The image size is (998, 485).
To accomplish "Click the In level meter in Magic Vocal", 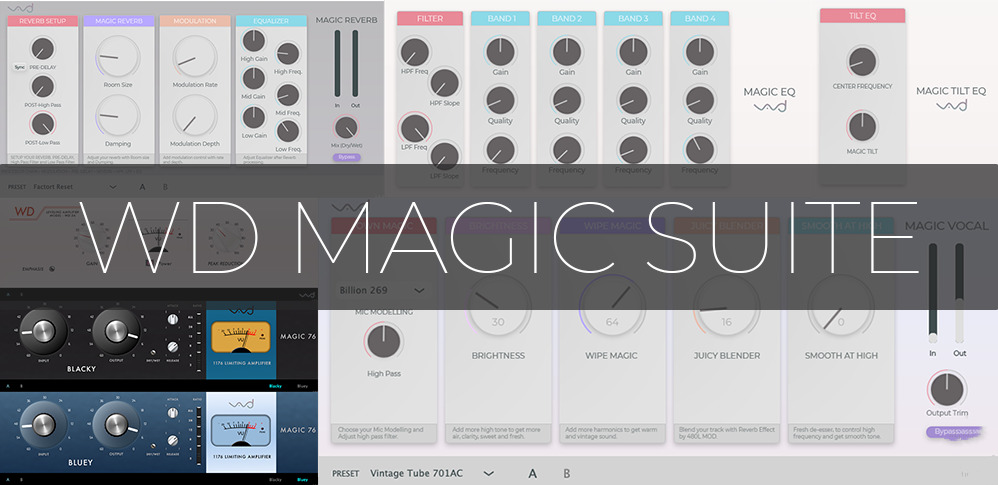I will click(933, 293).
